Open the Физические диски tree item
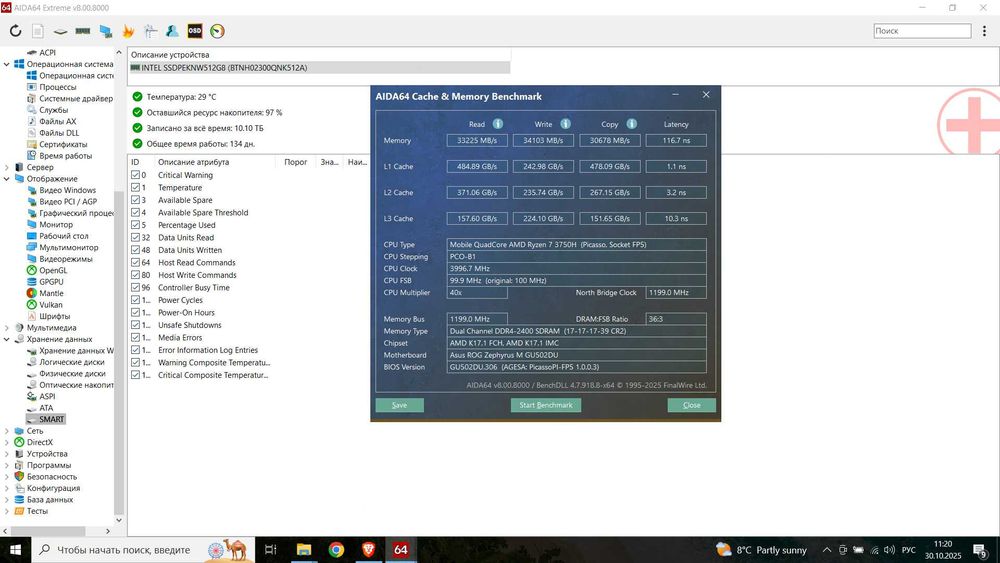This screenshot has height=563, width=1000. (x=66, y=374)
